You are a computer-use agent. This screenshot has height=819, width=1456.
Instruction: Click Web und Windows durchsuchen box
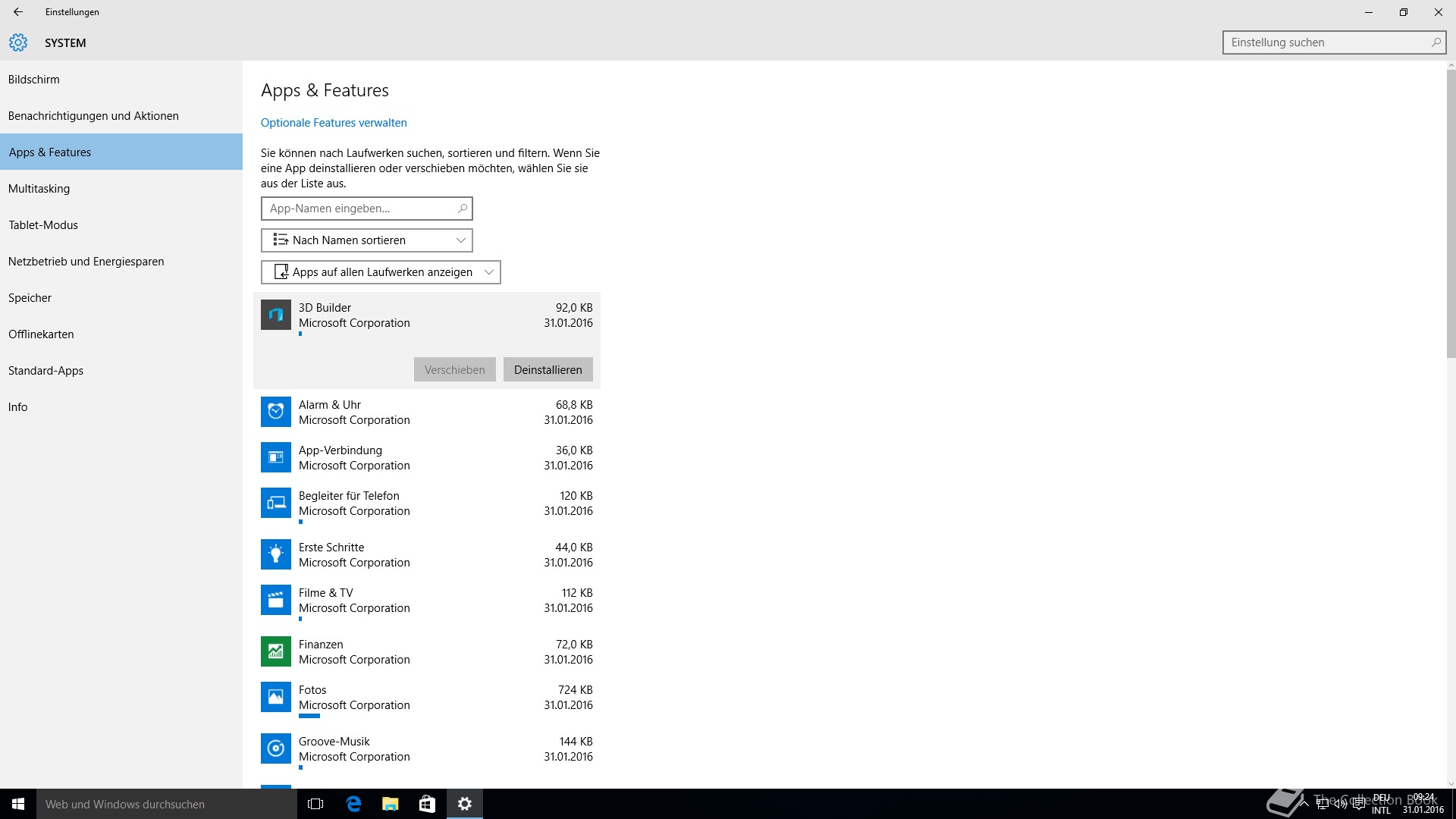pos(167,804)
